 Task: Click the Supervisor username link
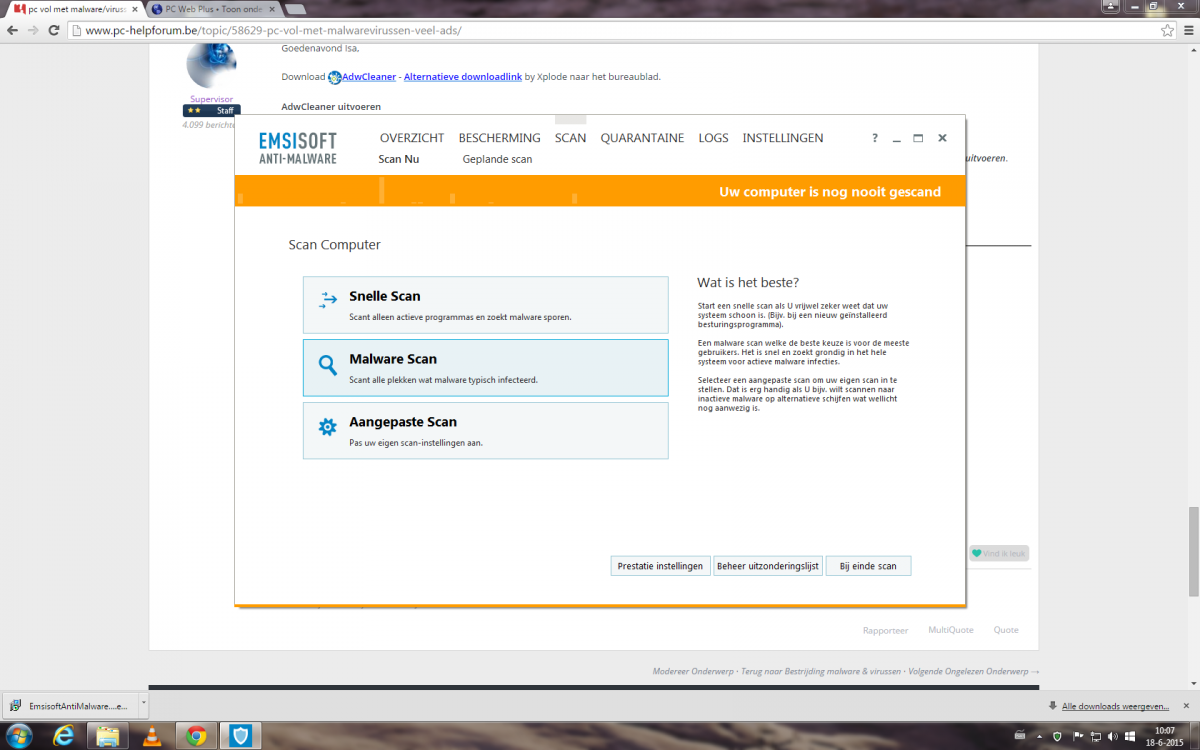(x=211, y=99)
